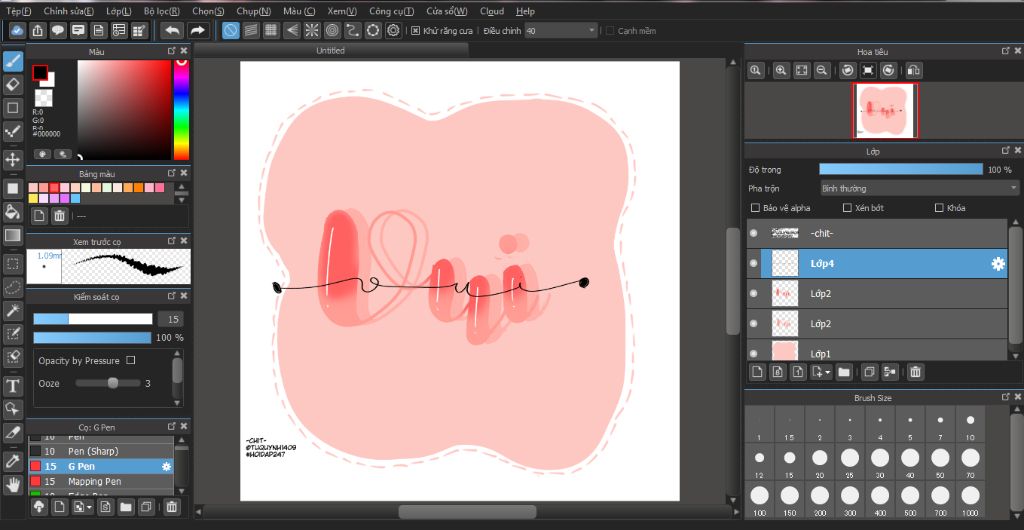This screenshot has height=530, width=1024.
Task: Enable concentric circle snap guide
Action: click(332, 31)
